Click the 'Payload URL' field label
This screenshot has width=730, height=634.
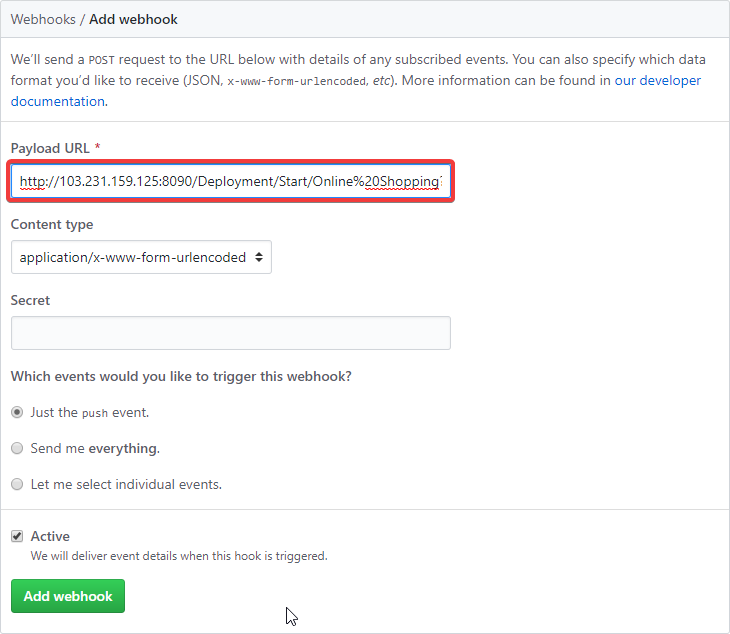(50, 148)
